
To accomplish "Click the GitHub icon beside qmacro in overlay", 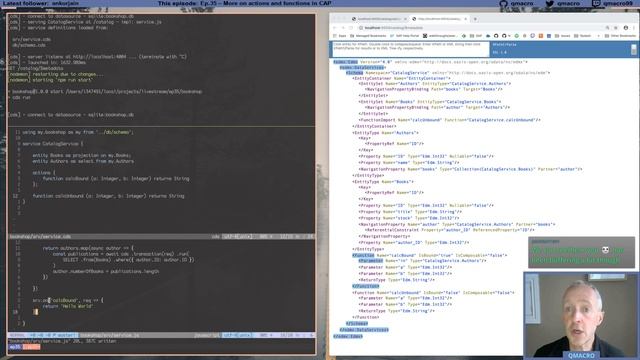I will coord(504,3).
